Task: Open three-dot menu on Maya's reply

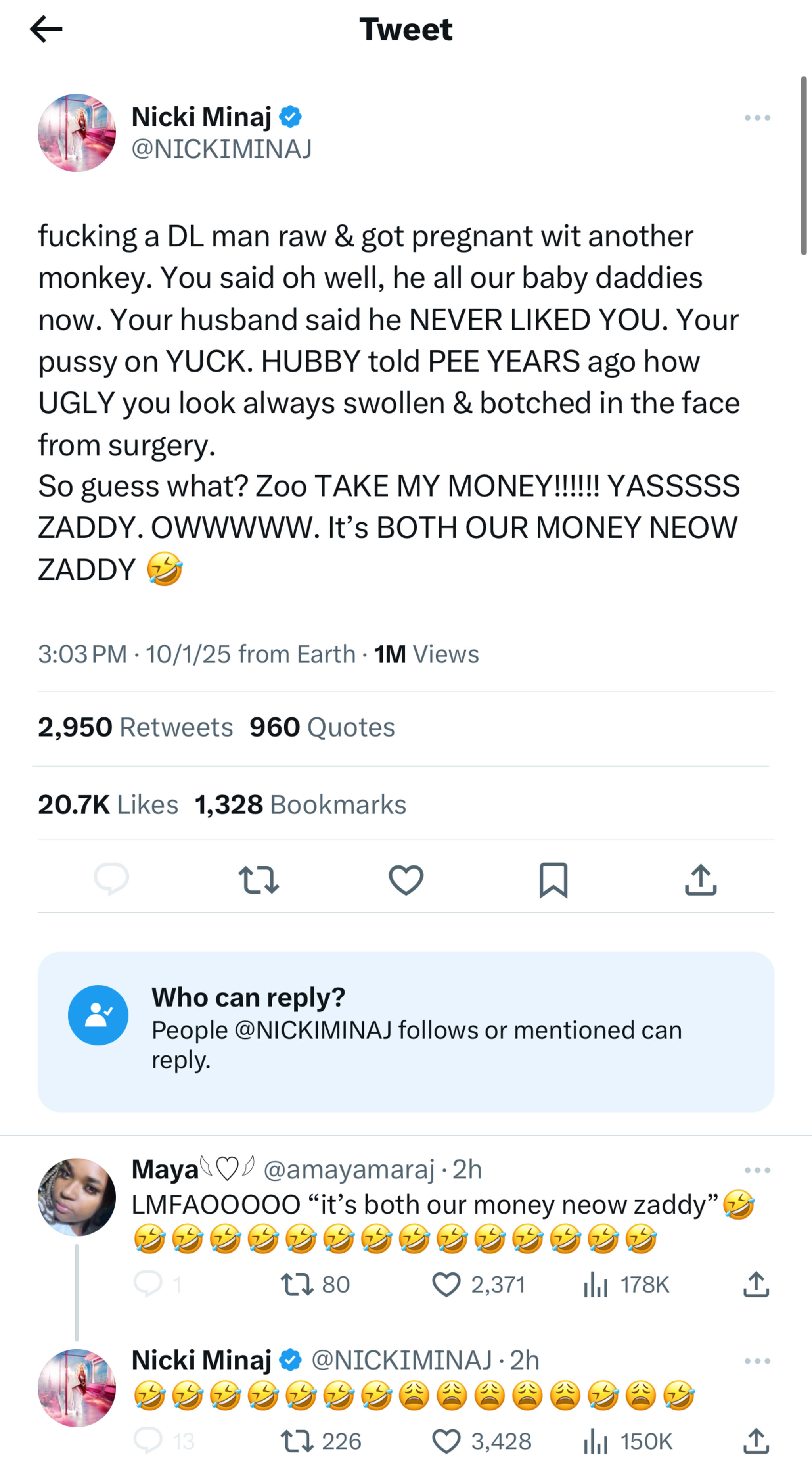Action: (757, 1170)
